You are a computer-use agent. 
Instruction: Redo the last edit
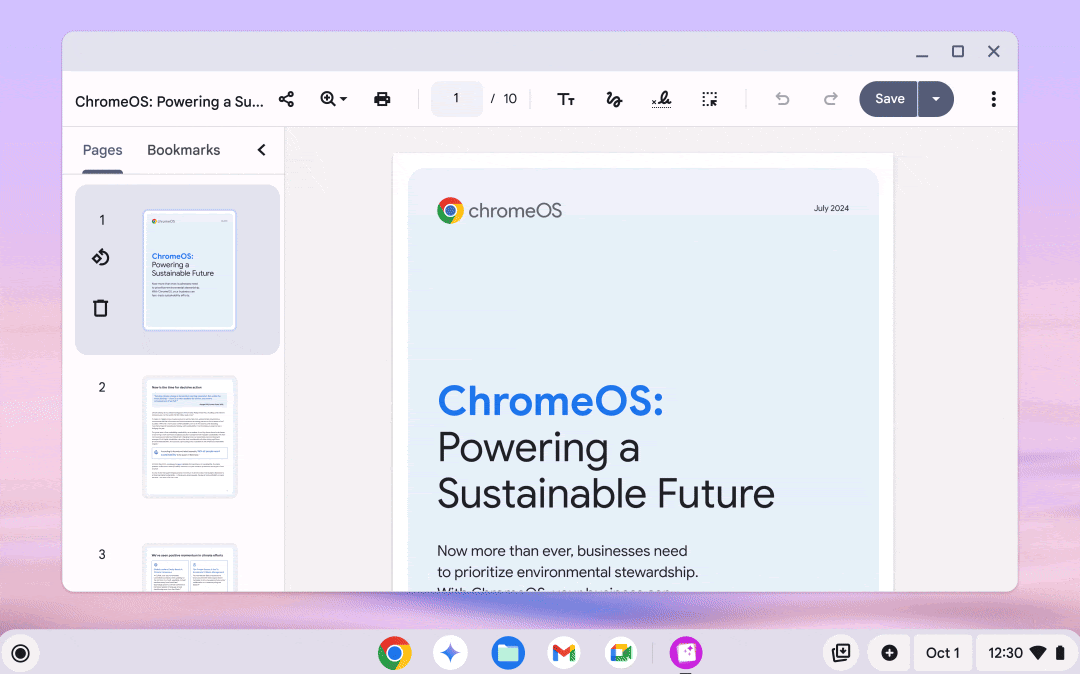(x=831, y=99)
